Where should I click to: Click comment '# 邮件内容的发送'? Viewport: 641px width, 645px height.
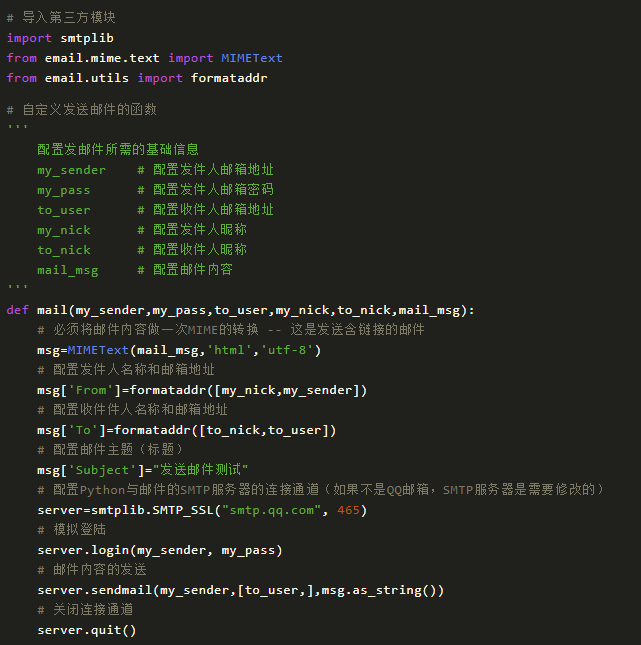[x=92, y=570]
